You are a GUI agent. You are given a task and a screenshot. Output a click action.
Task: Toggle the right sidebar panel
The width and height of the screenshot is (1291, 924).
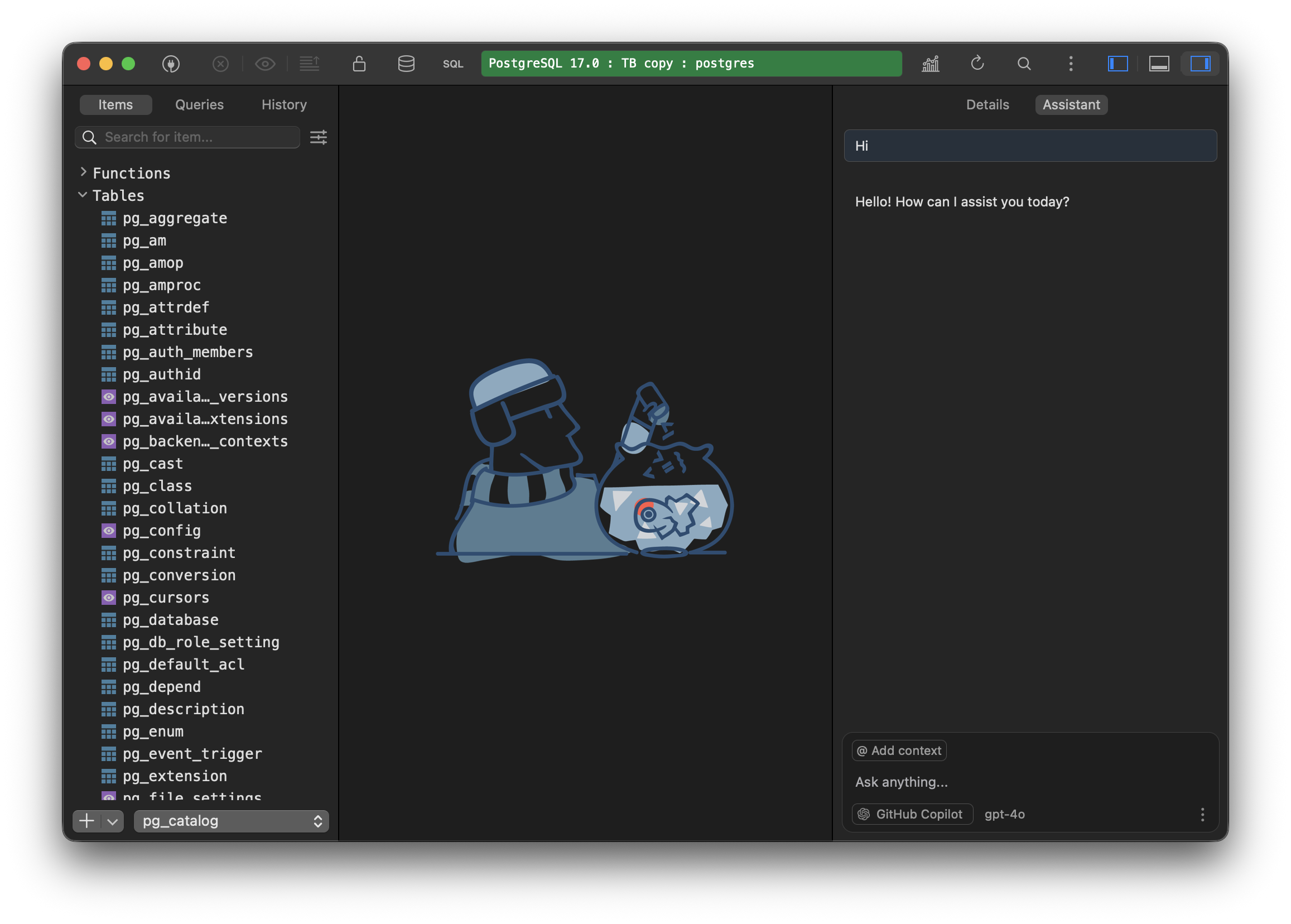[1201, 64]
